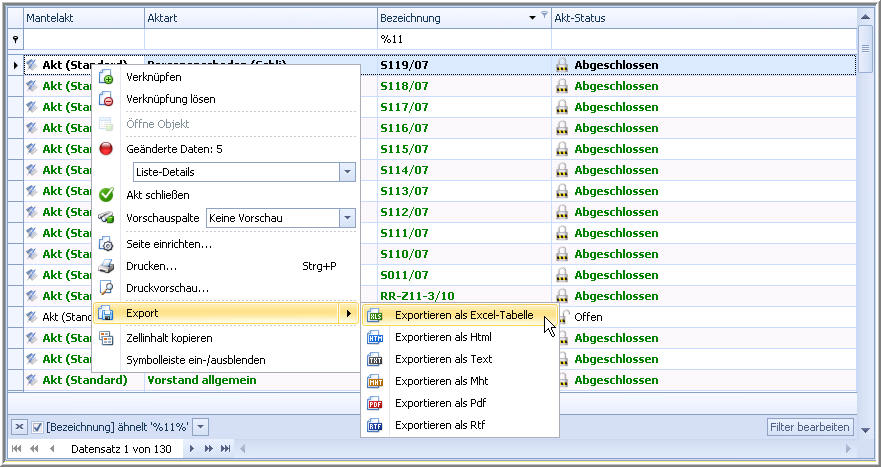This screenshot has width=881, height=467.
Task: Click the Filter bearbeiten button
Action: point(810,428)
